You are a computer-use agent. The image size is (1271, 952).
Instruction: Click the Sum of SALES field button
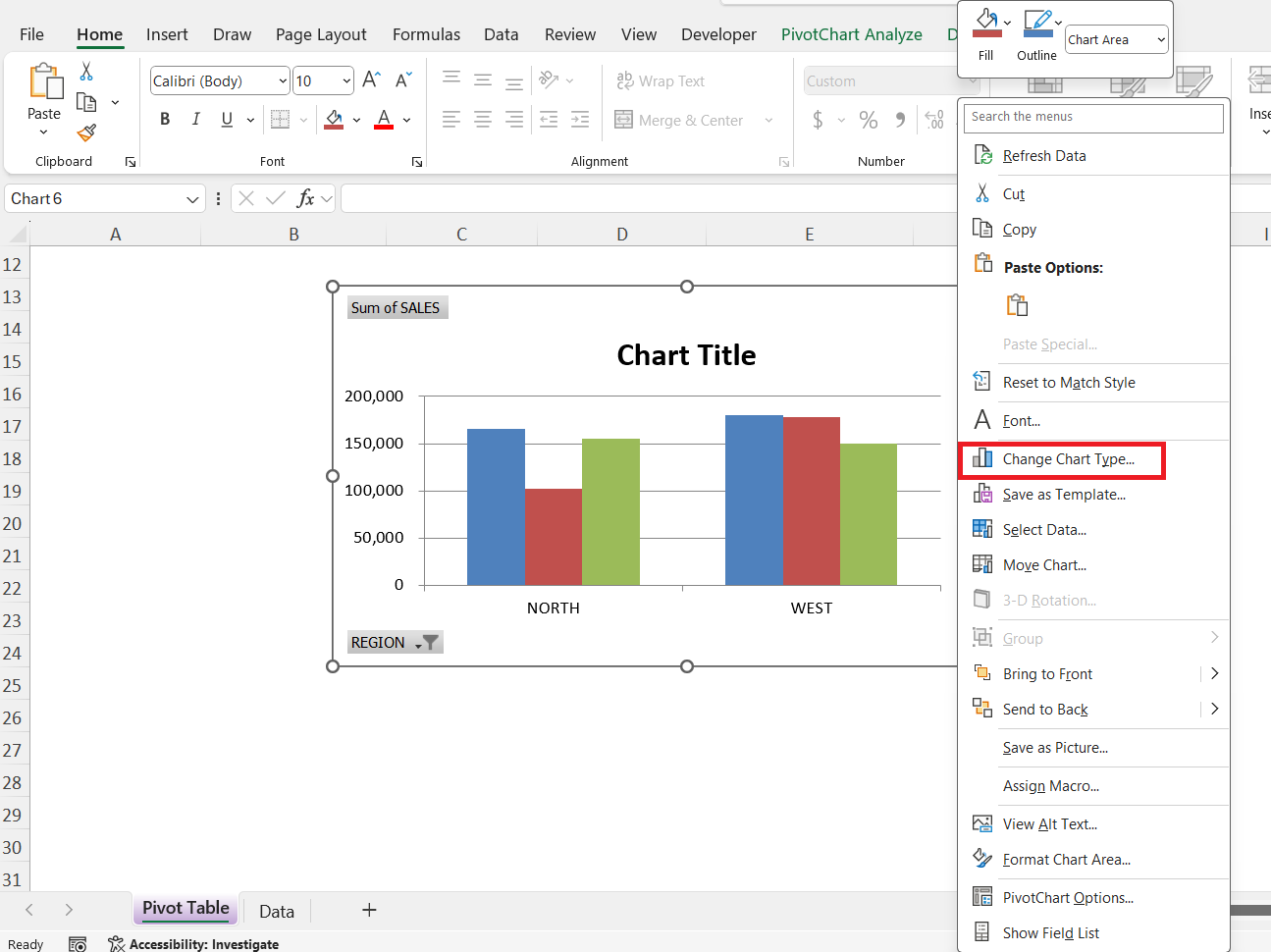397,308
